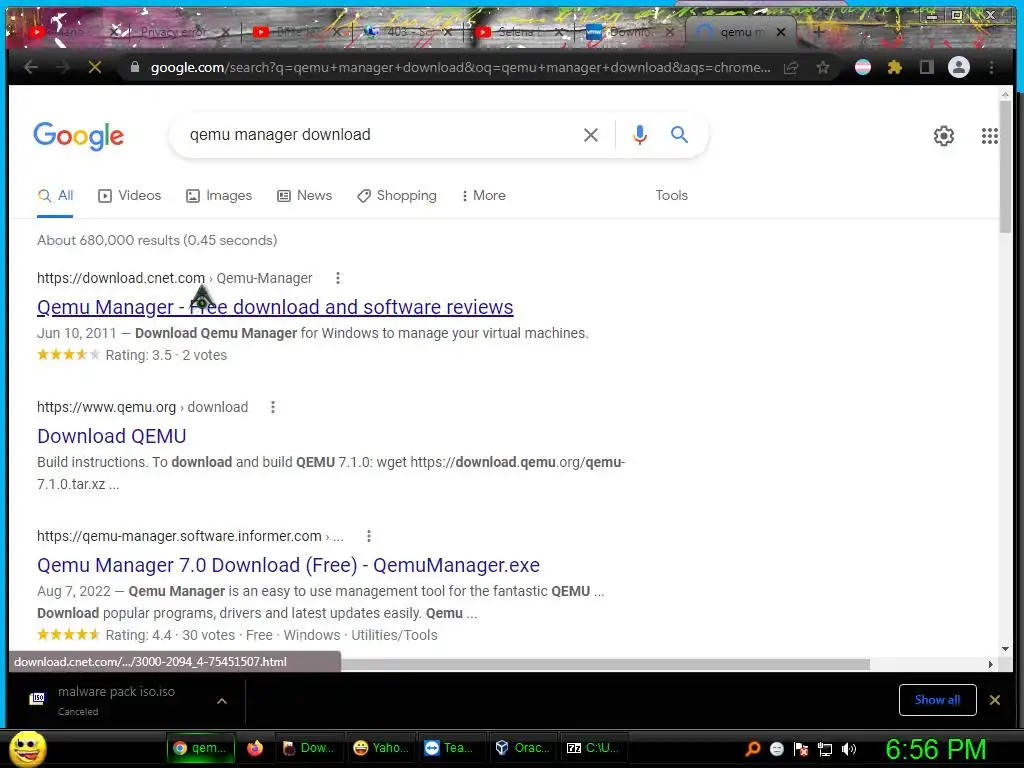Open three-dot options for www.qemu.org result

click(273, 408)
